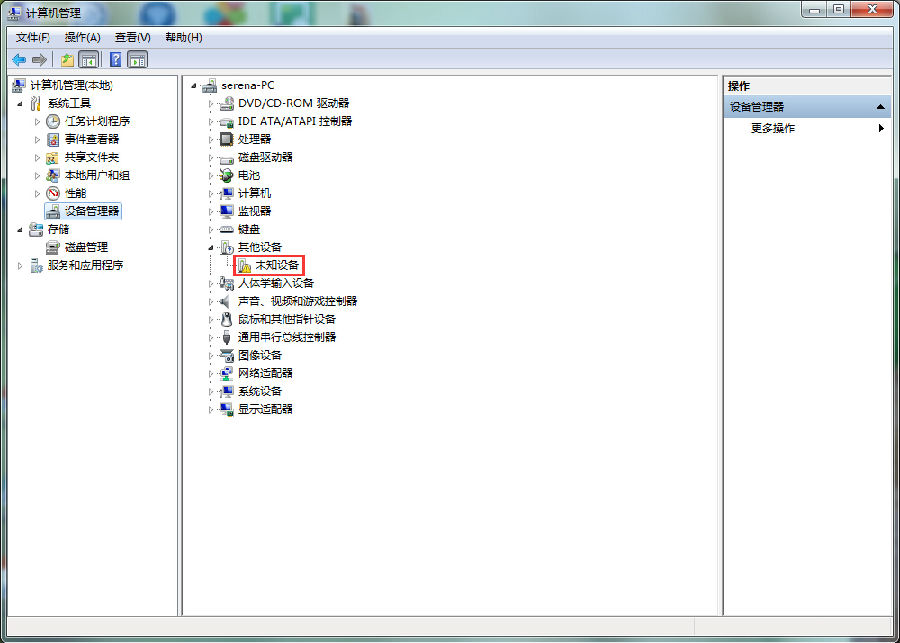Viewport: 900px width, 643px height.
Task: Click the 键盘 keyboard icon
Action: tap(227, 229)
